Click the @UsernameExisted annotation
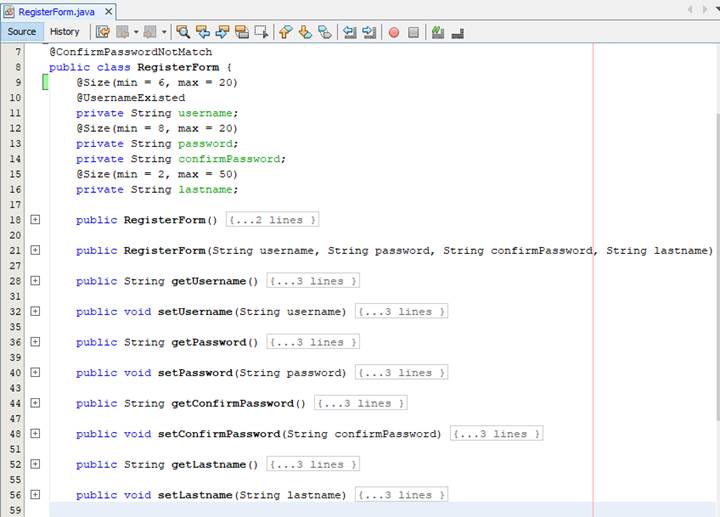The height and width of the screenshot is (517, 720). coord(131,98)
